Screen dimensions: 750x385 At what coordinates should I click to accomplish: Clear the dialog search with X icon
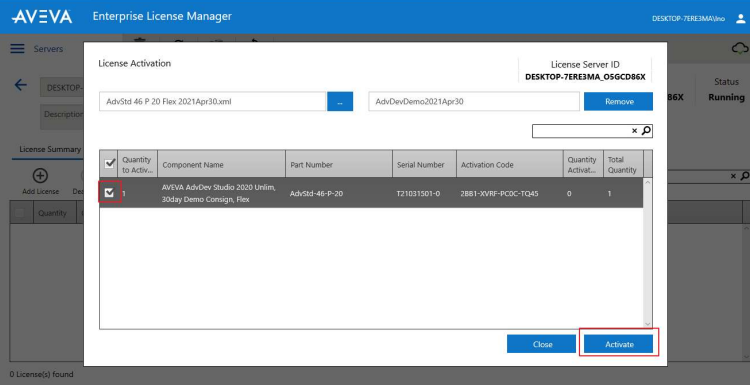635,131
